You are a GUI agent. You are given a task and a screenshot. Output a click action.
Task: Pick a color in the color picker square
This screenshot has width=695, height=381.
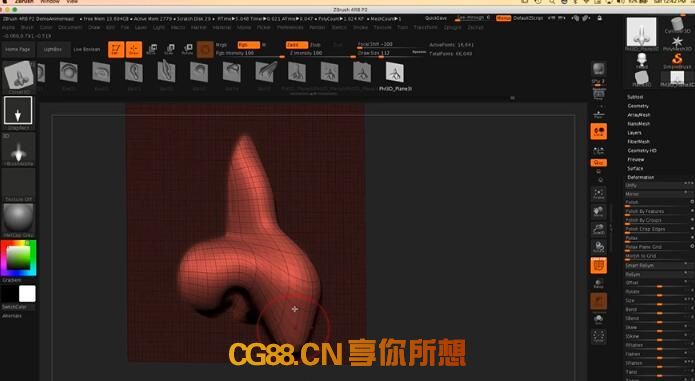18,257
